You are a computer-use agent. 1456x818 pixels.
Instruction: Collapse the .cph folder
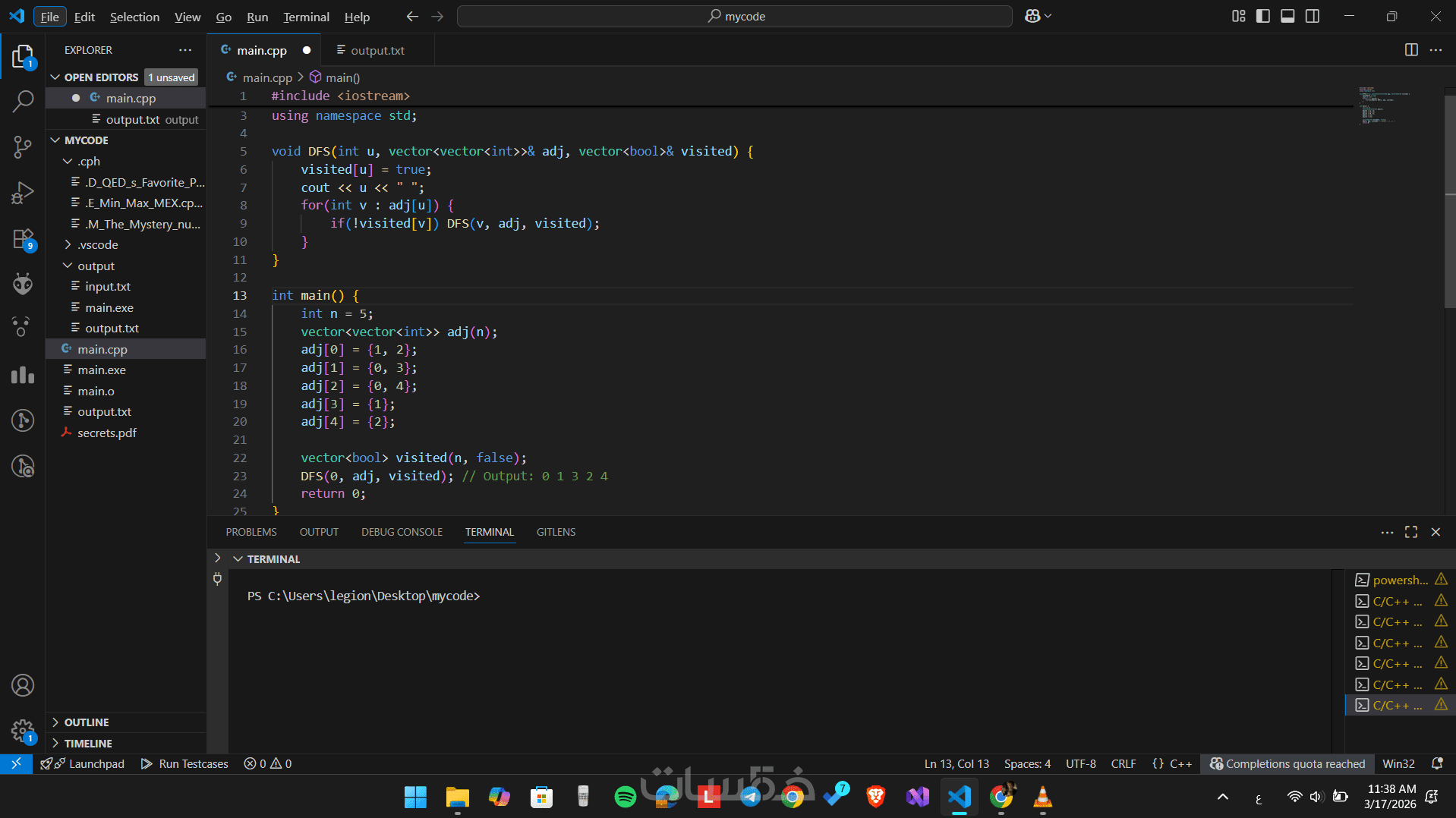(x=88, y=161)
